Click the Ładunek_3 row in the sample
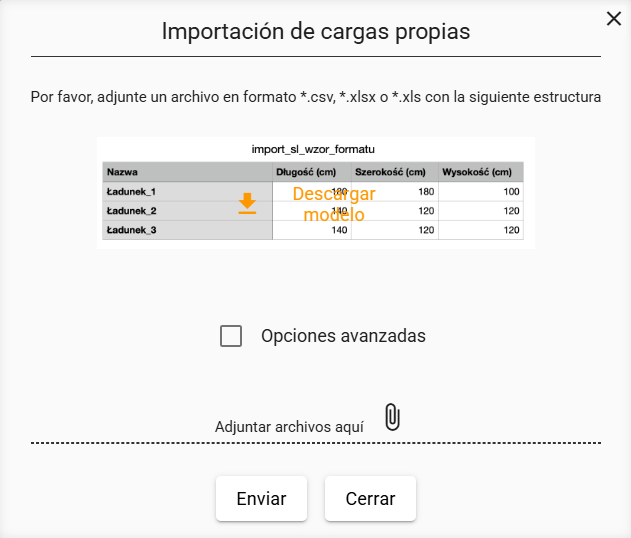 click(x=313, y=230)
